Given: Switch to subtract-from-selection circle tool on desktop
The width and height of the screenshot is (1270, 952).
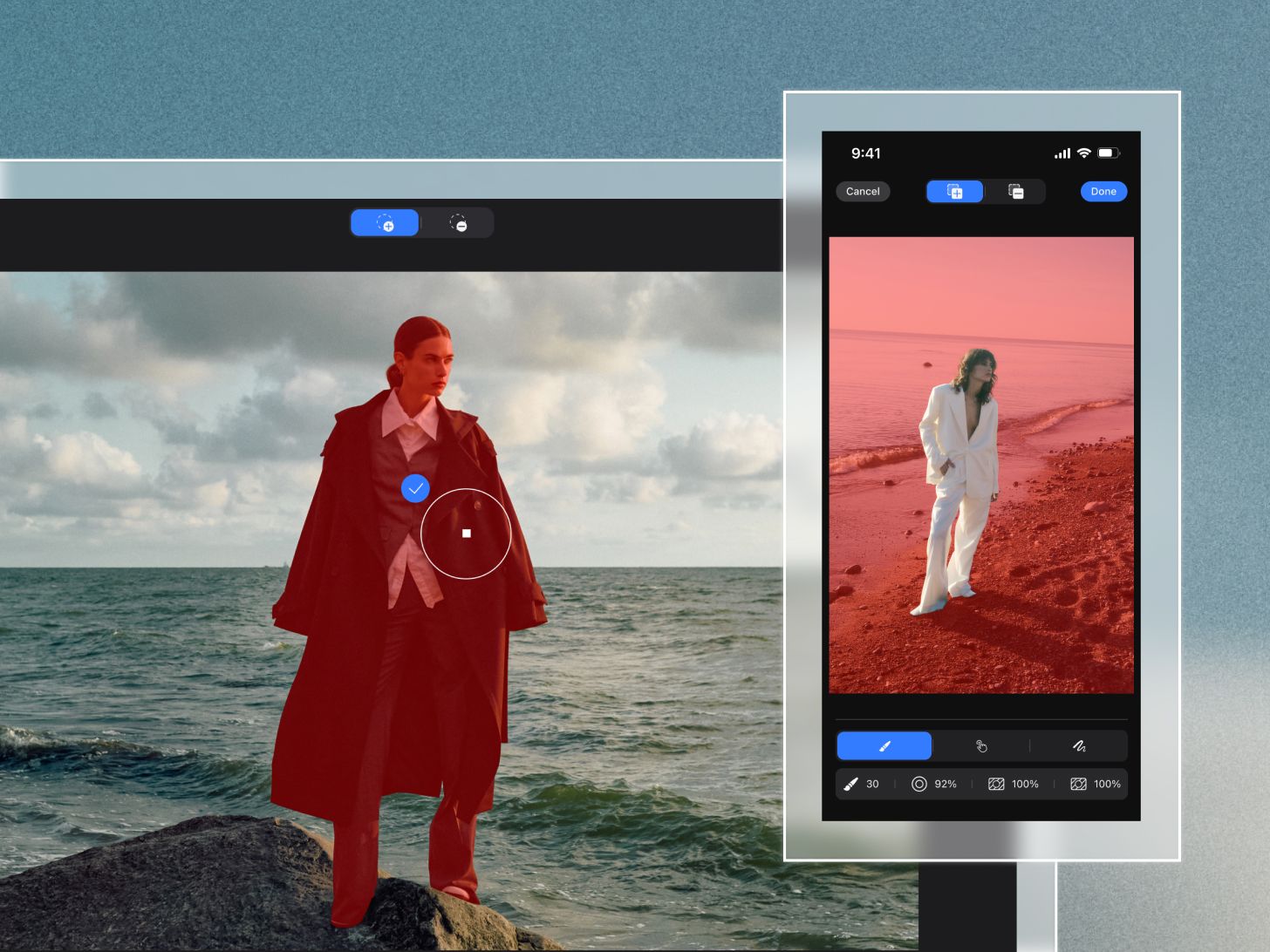Looking at the screenshot, I should tap(458, 223).
